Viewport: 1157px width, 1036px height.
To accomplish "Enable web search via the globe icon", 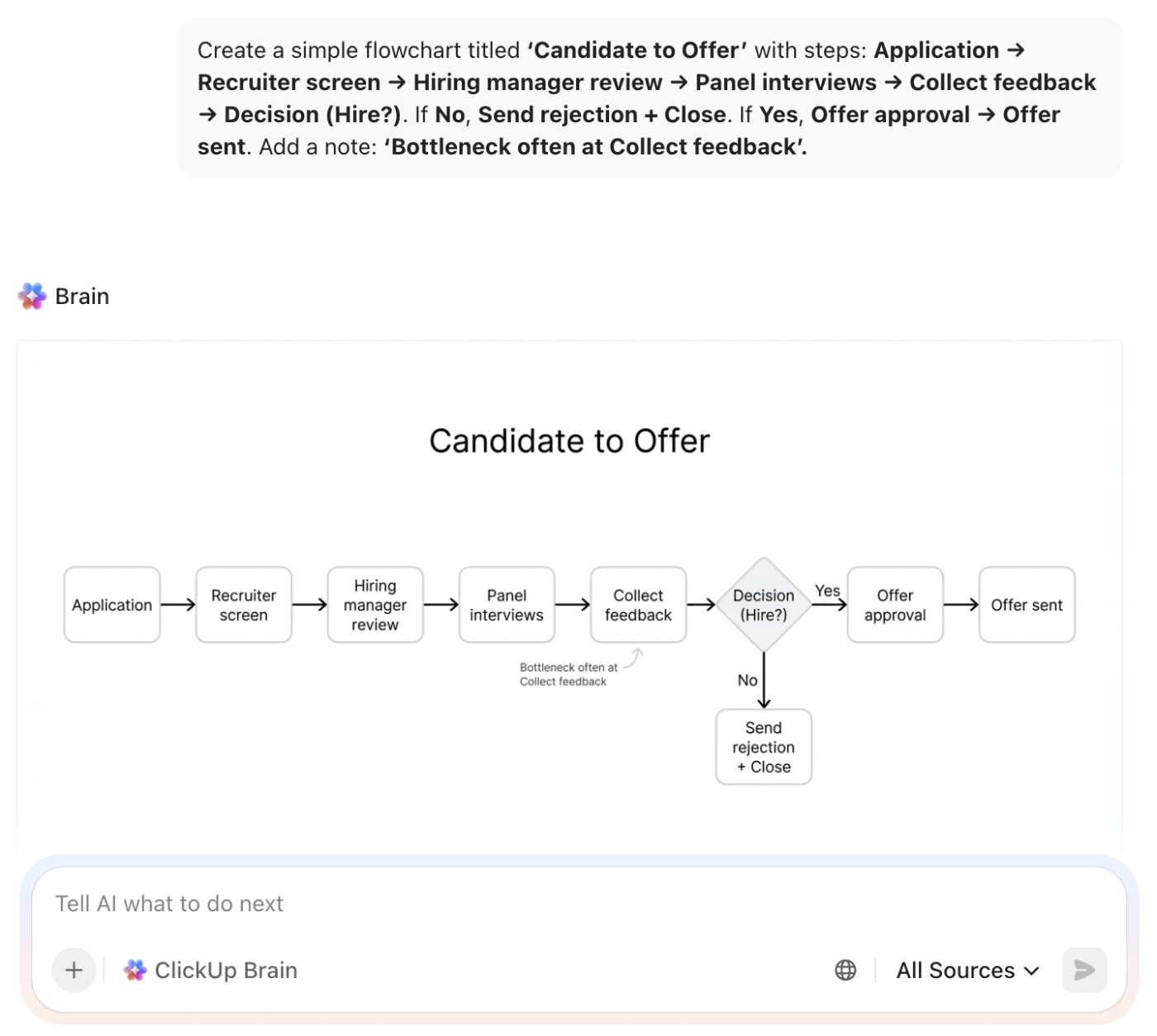I will [845, 970].
